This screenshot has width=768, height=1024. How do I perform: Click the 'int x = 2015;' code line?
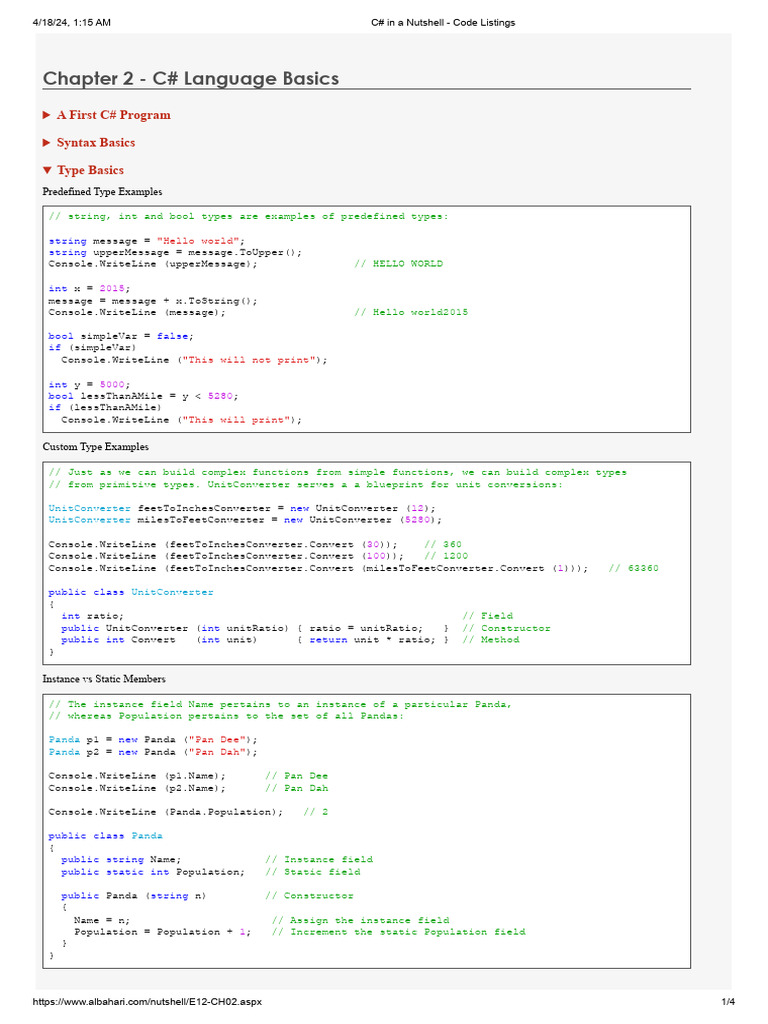89,288
